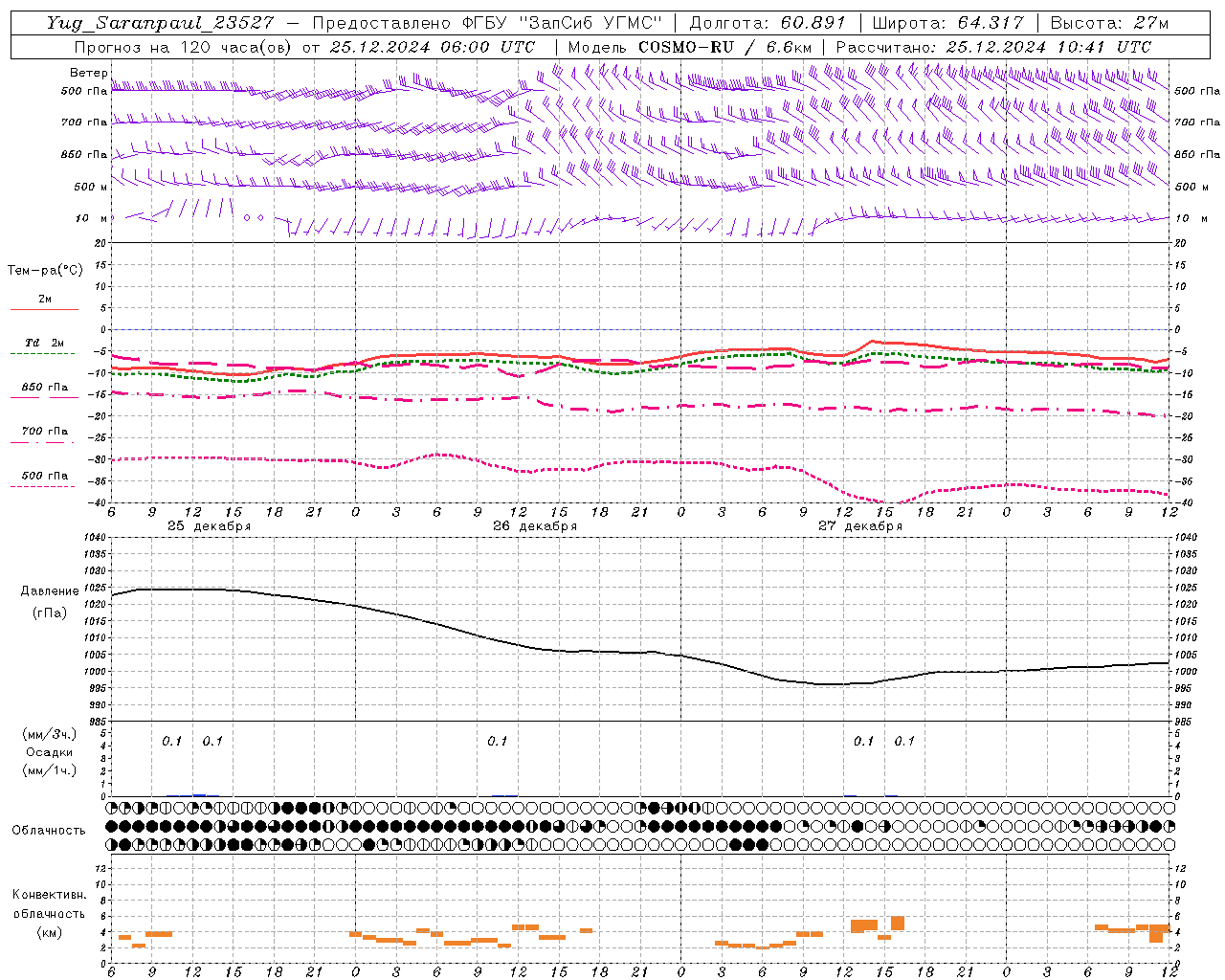The image size is (1225, 980).
Task: Click the 1025 tick on left pressure axis
Action: 95,588
